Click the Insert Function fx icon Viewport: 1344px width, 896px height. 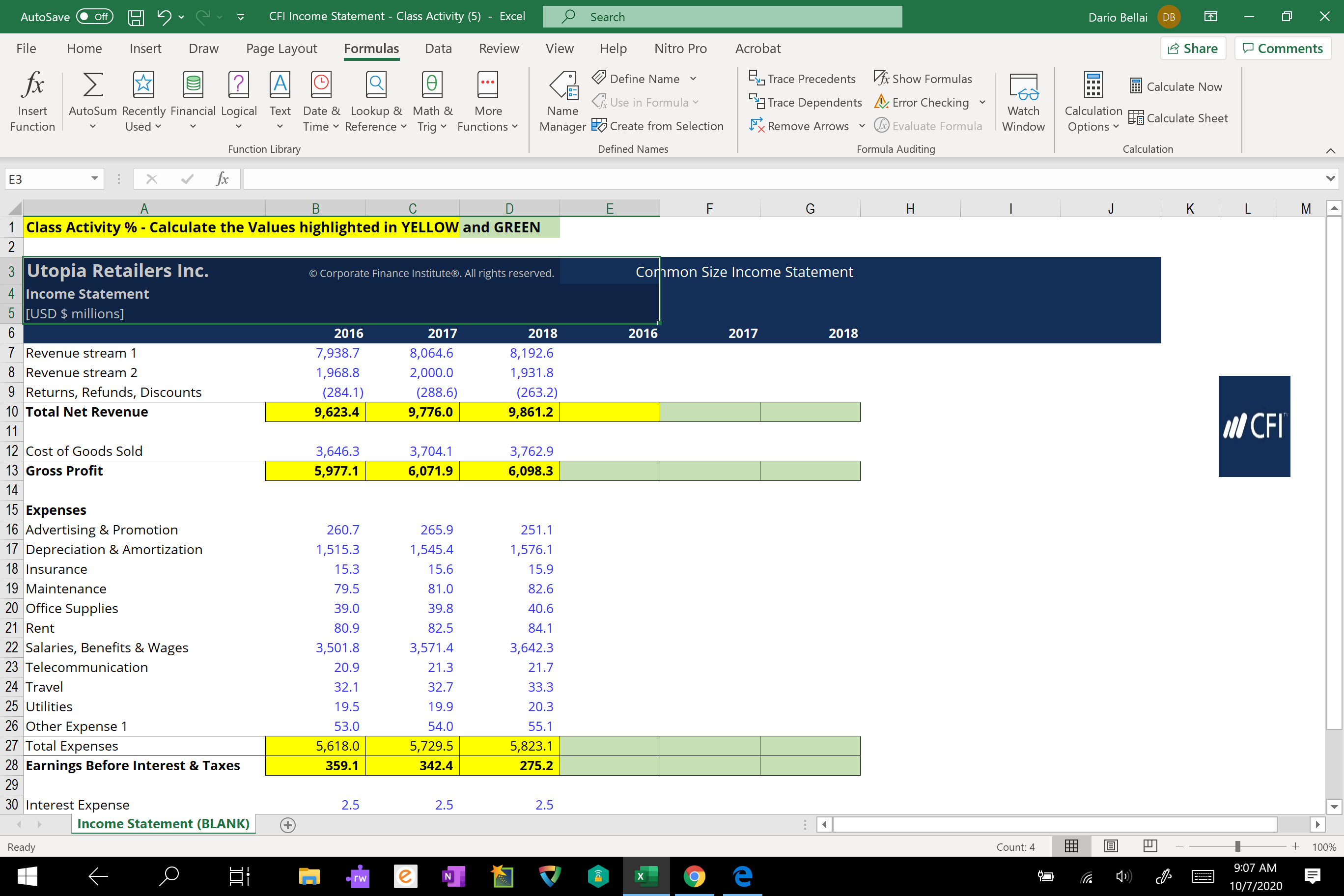32,101
